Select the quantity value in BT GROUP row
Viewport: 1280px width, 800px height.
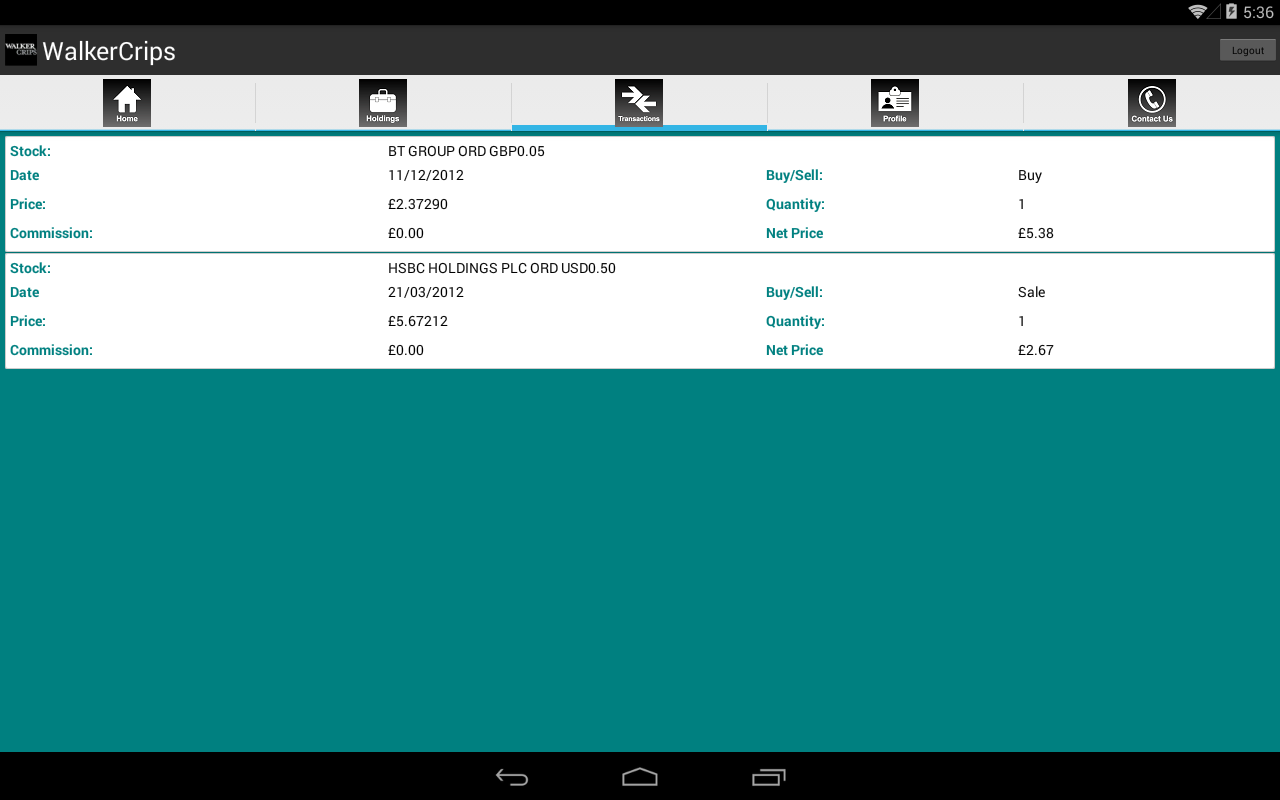[1022, 204]
